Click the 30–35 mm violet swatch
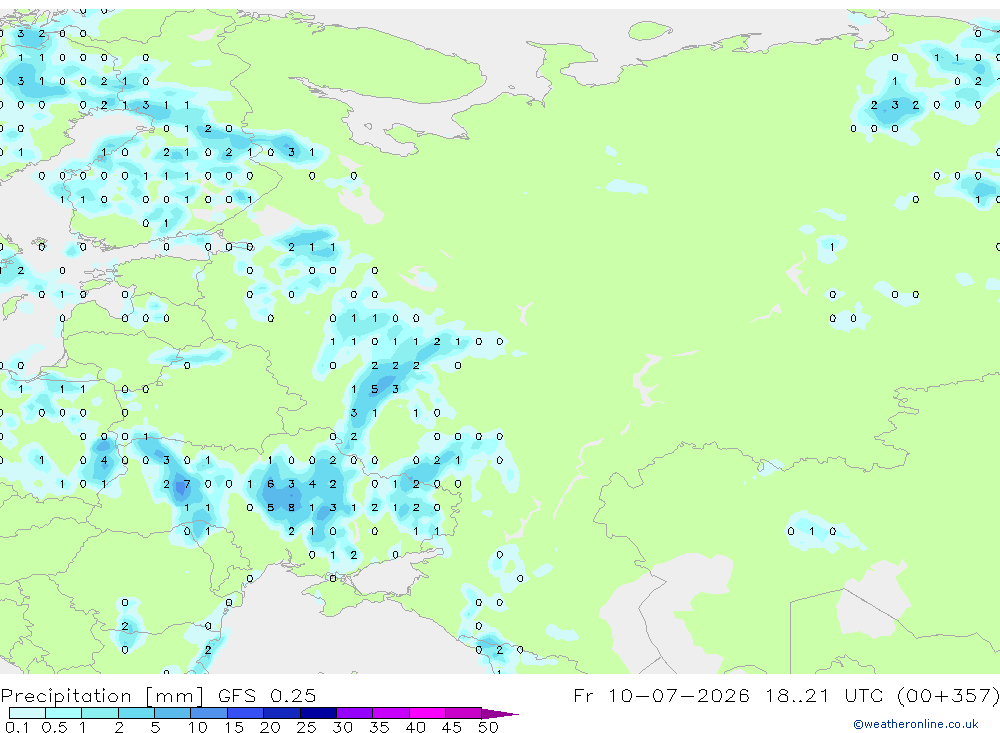 coord(355,713)
